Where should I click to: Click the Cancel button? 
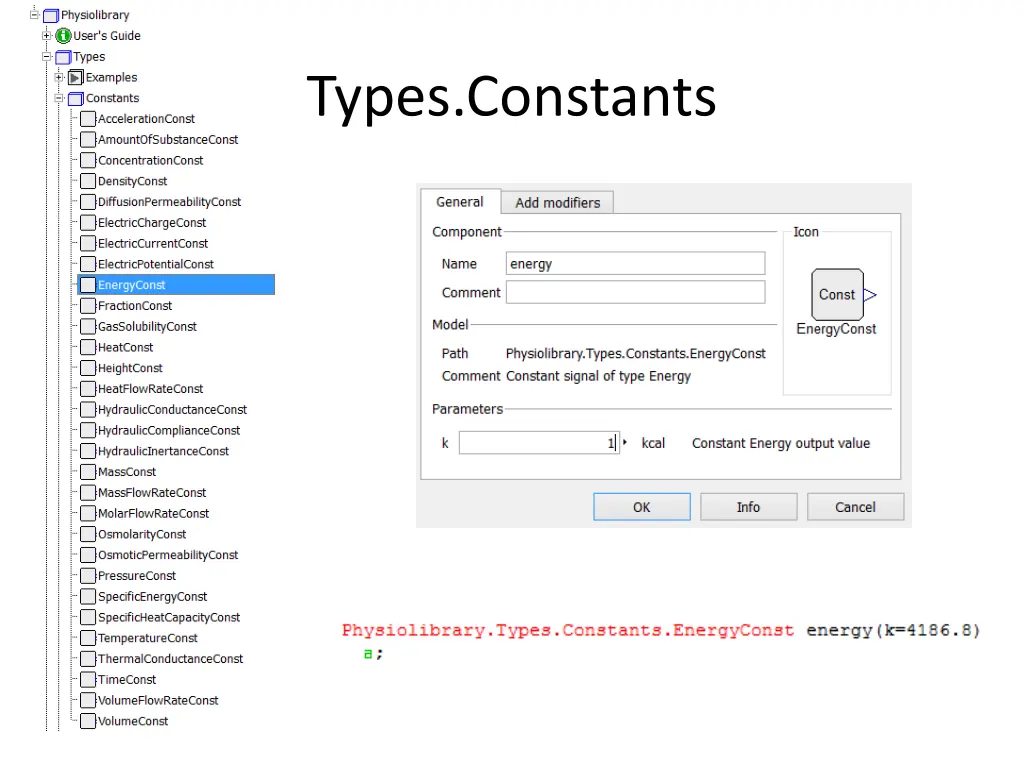[x=856, y=507]
